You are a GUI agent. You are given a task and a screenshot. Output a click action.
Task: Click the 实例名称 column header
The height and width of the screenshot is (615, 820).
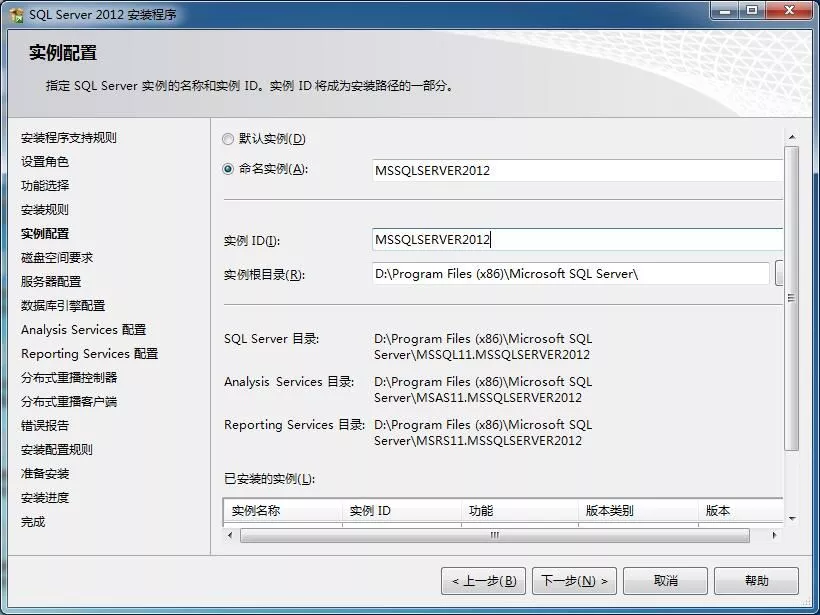coord(282,511)
